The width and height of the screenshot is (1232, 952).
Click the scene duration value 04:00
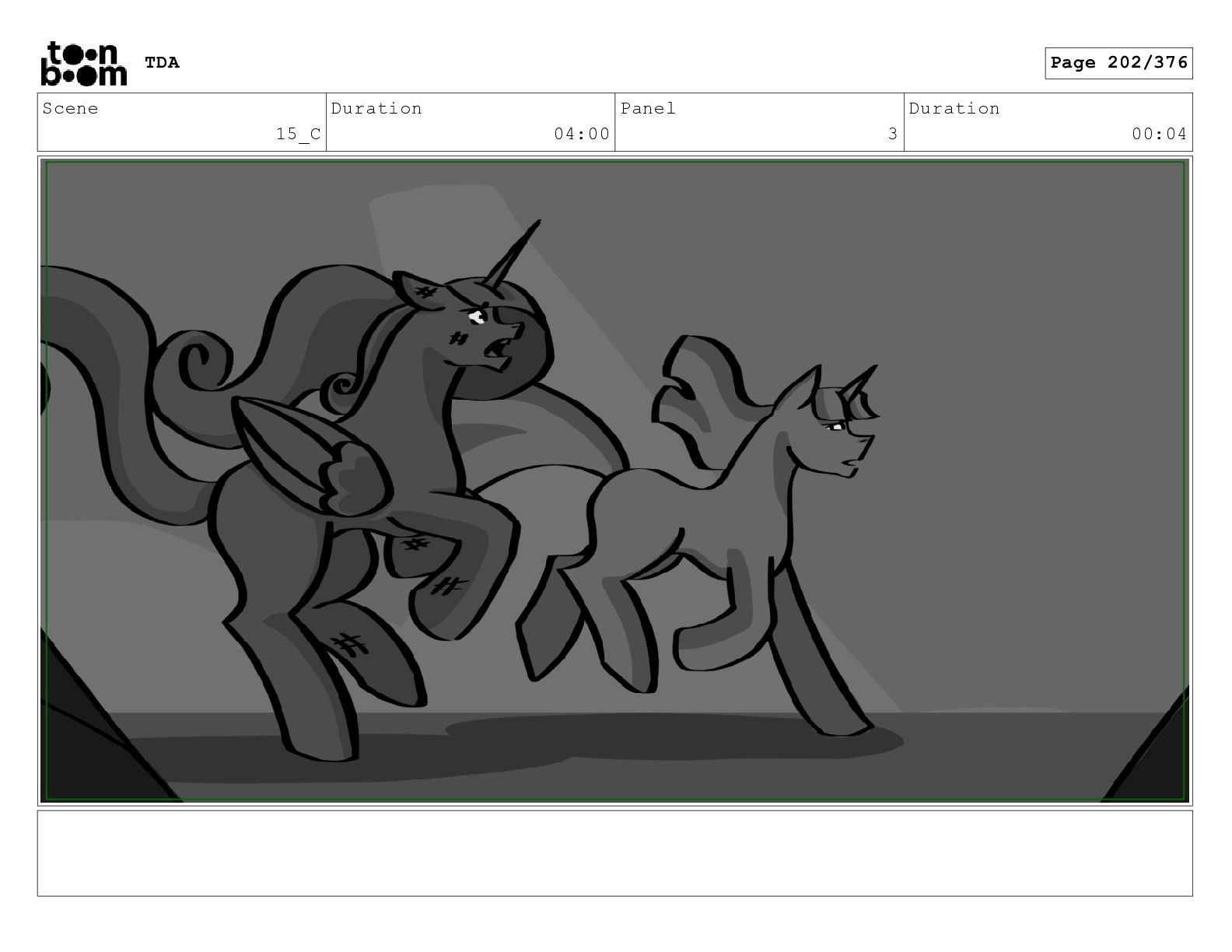[x=582, y=134]
